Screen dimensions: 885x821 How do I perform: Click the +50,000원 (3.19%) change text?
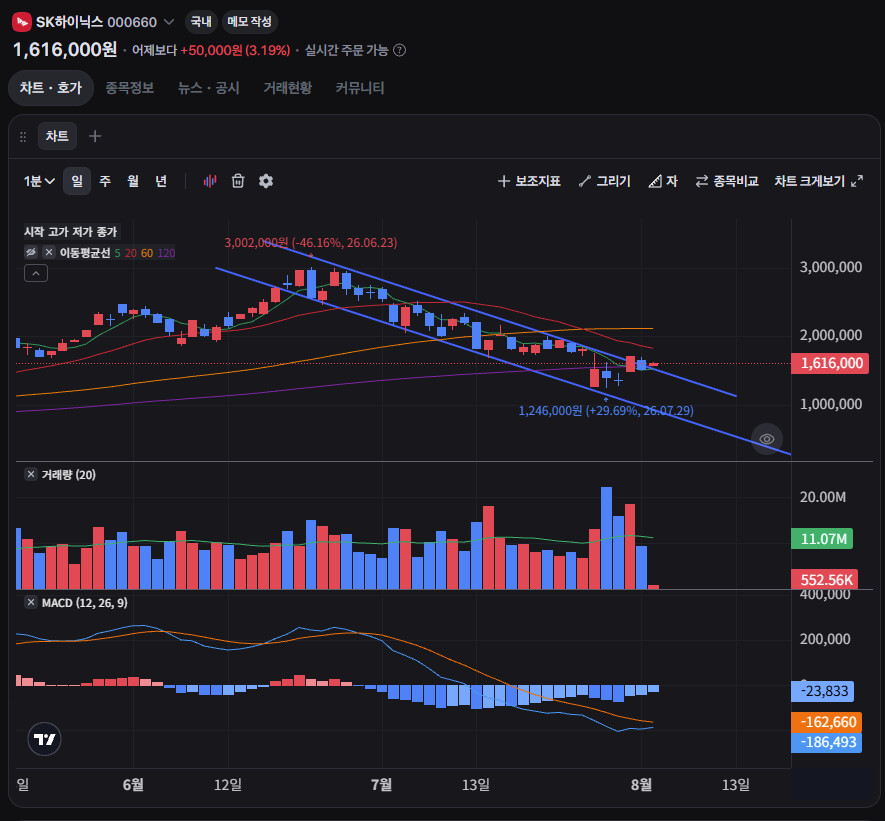235,50
